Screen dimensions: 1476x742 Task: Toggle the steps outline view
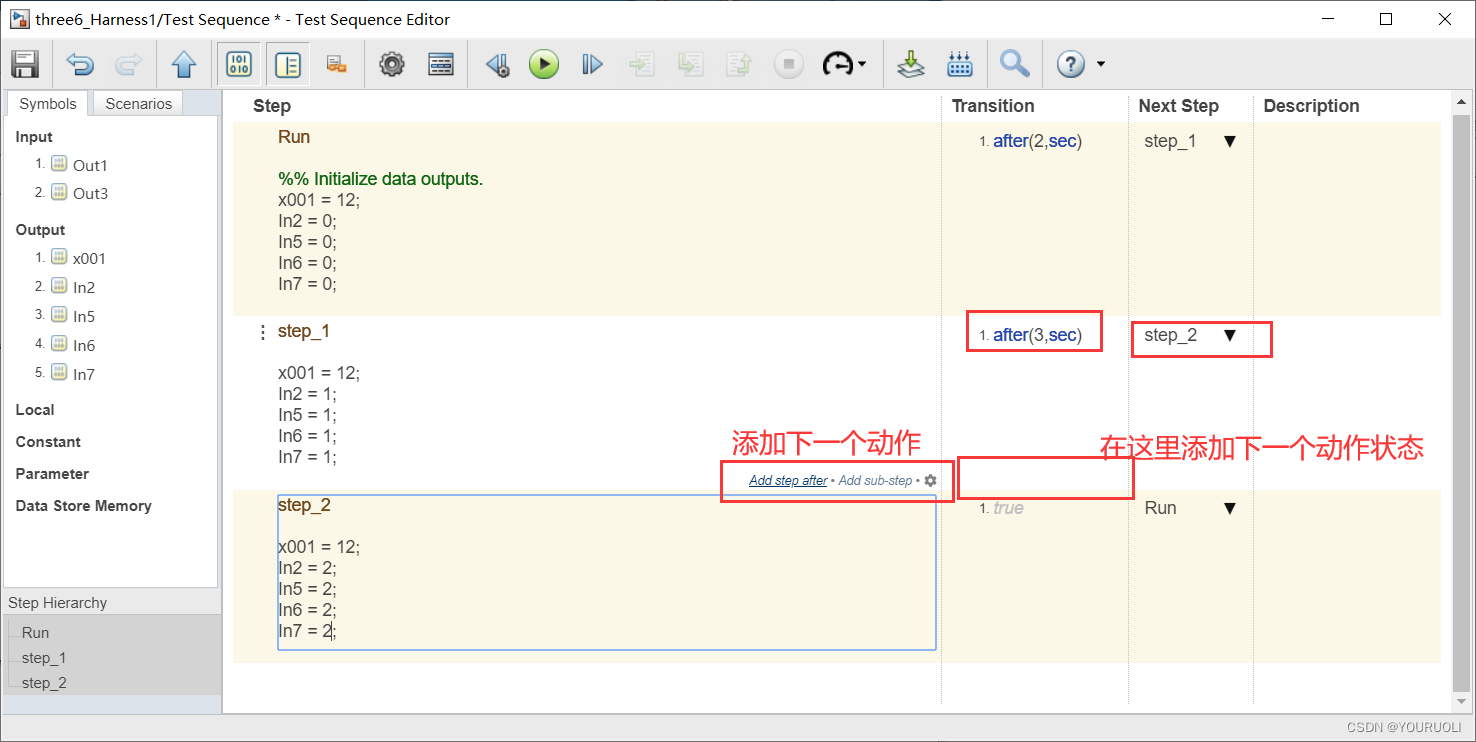(287, 63)
